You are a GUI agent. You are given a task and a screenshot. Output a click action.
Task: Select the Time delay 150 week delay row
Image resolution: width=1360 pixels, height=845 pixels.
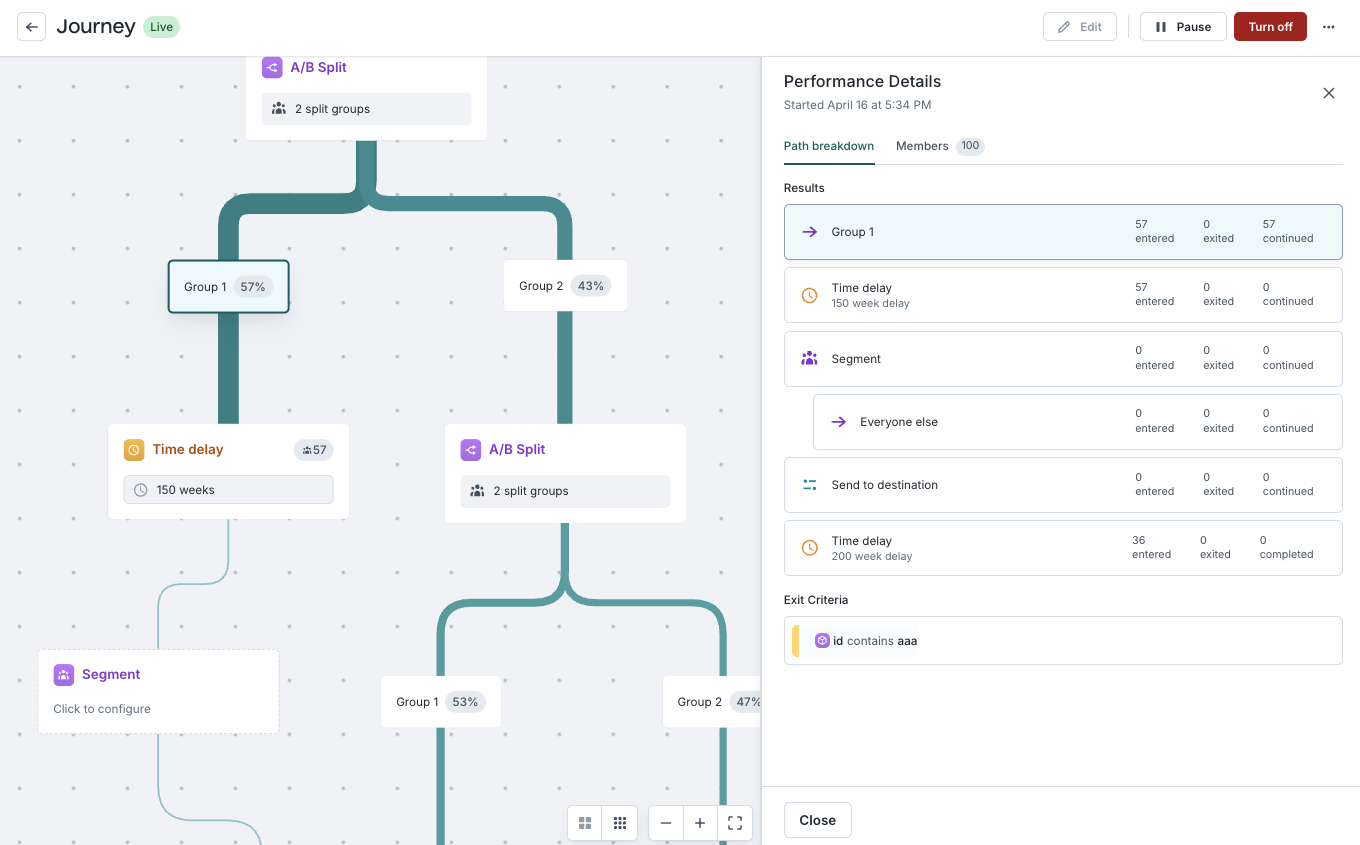1063,295
